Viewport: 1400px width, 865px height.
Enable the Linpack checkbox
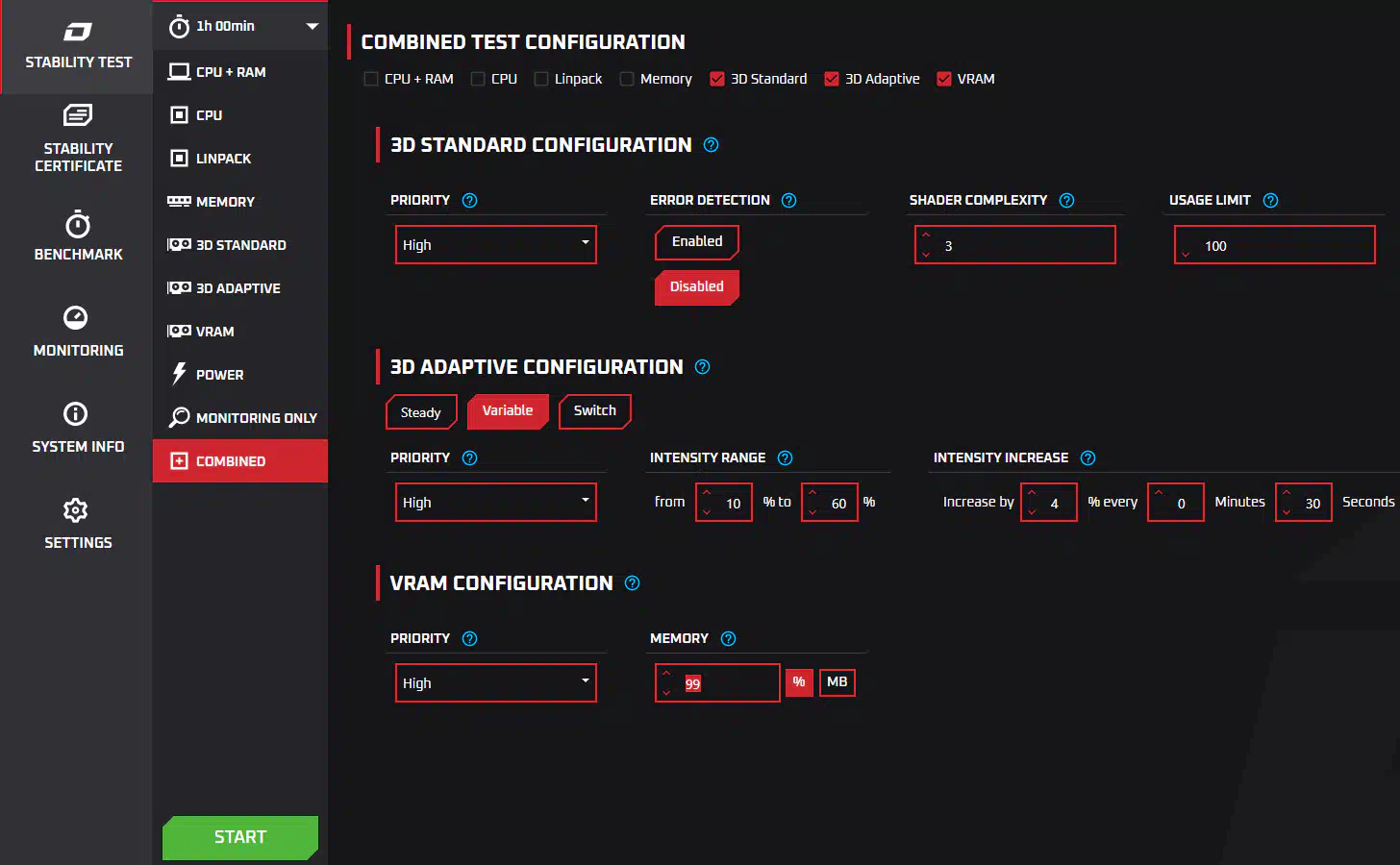(x=541, y=79)
